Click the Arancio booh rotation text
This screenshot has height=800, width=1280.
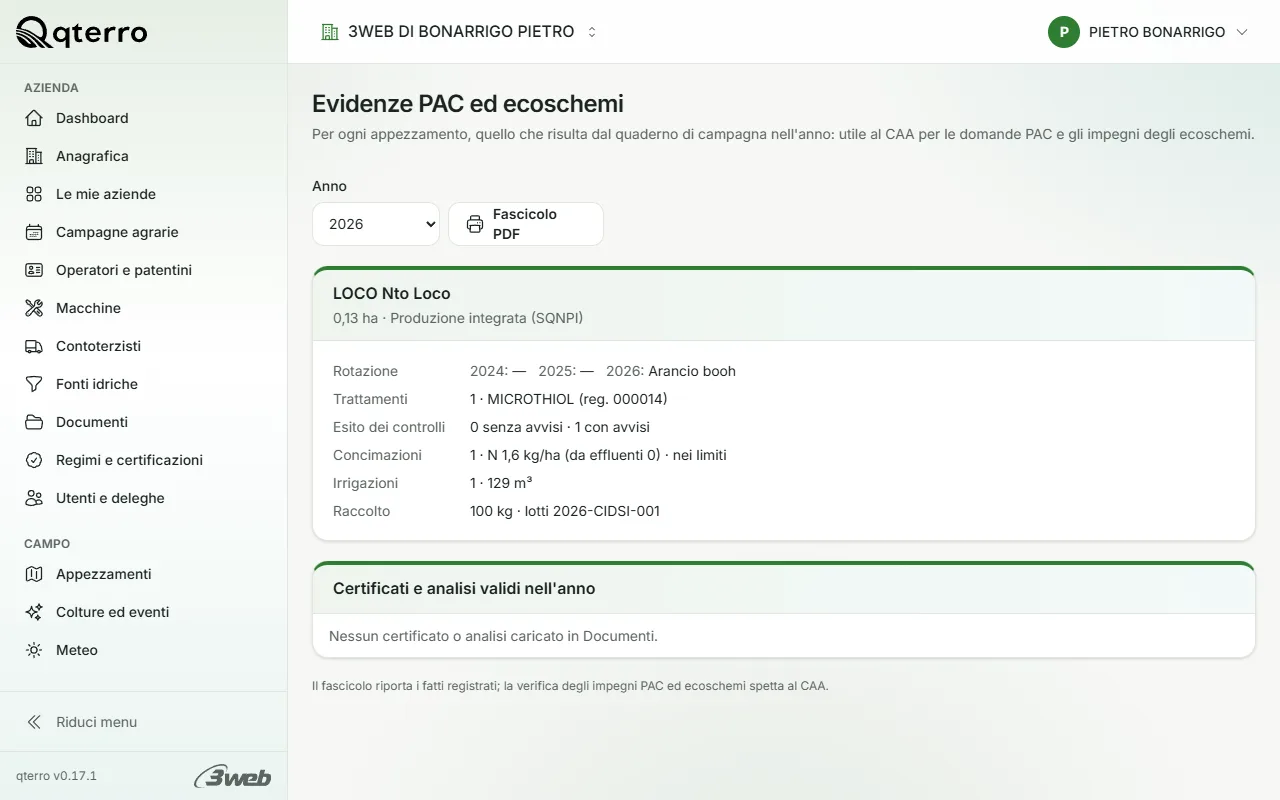(692, 371)
